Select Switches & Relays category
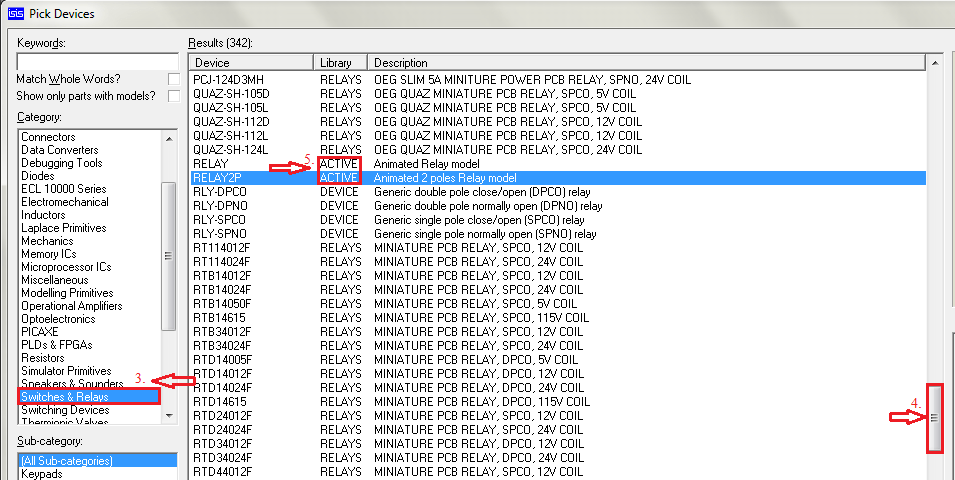955x480 pixels. click(x=89, y=397)
